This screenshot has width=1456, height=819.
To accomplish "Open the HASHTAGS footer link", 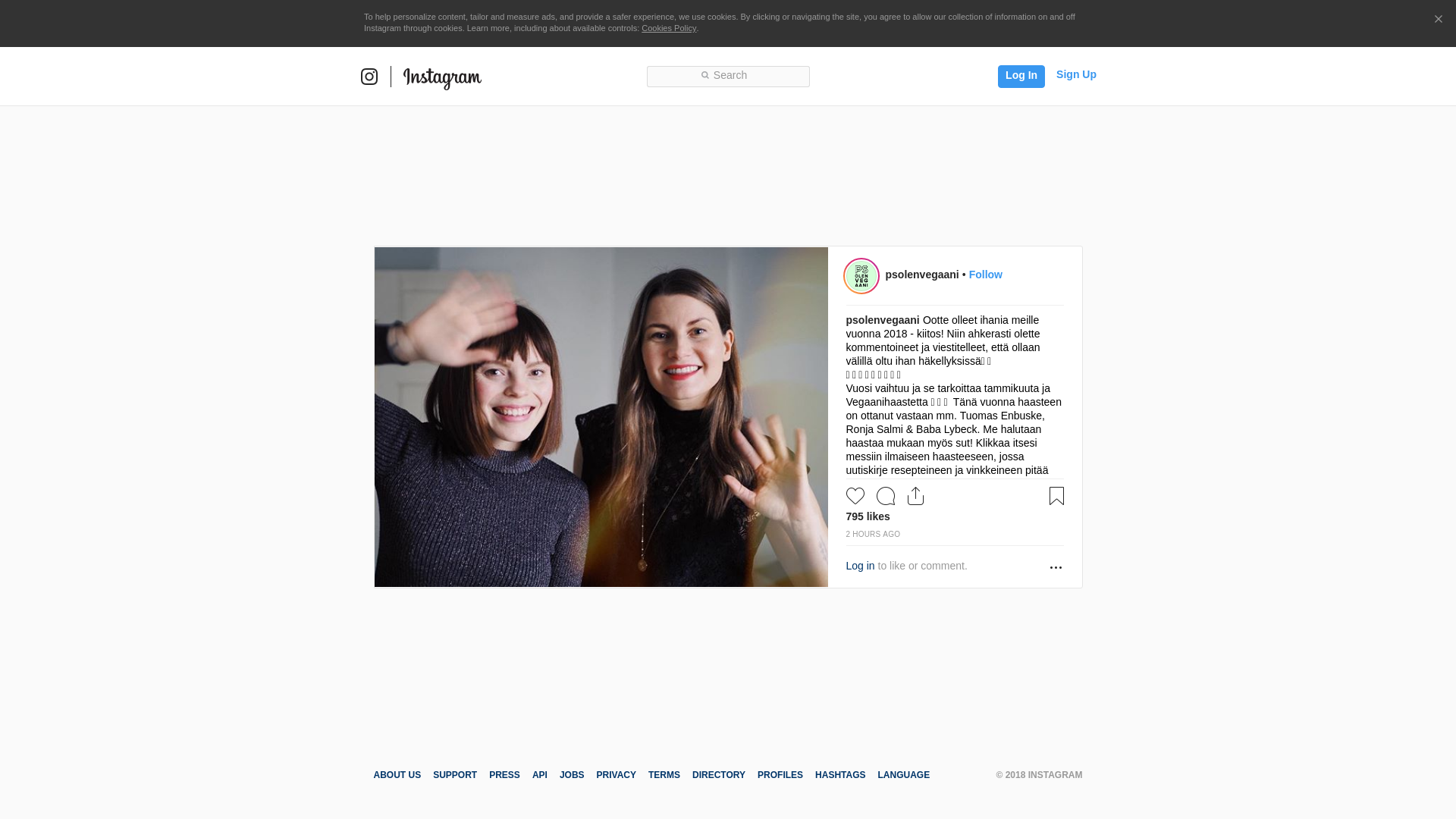I will click(x=839, y=775).
